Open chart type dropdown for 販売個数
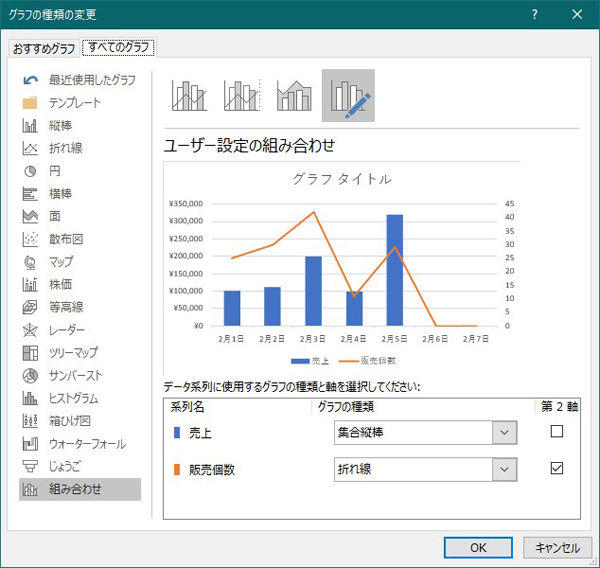Image resolution: width=600 pixels, height=568 pixels. [x=505, y=469]
